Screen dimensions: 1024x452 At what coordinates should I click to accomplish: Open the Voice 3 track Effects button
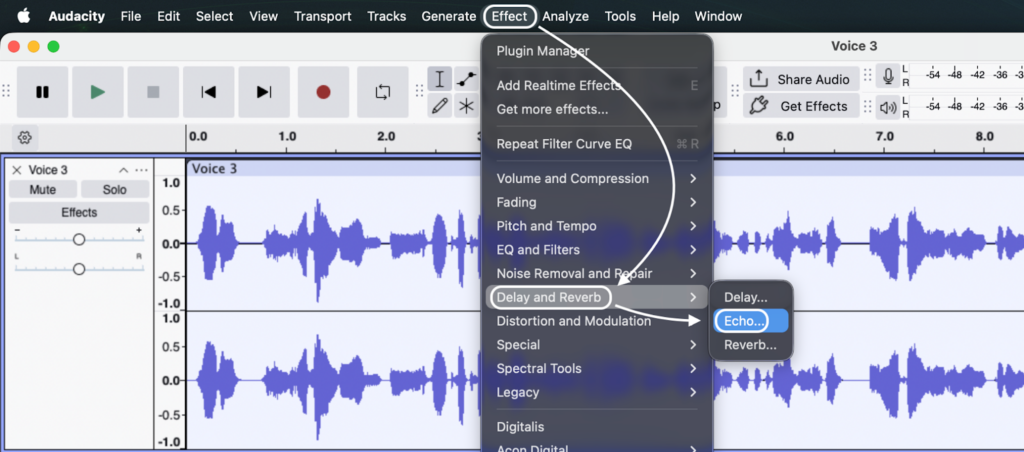(79, 212)
